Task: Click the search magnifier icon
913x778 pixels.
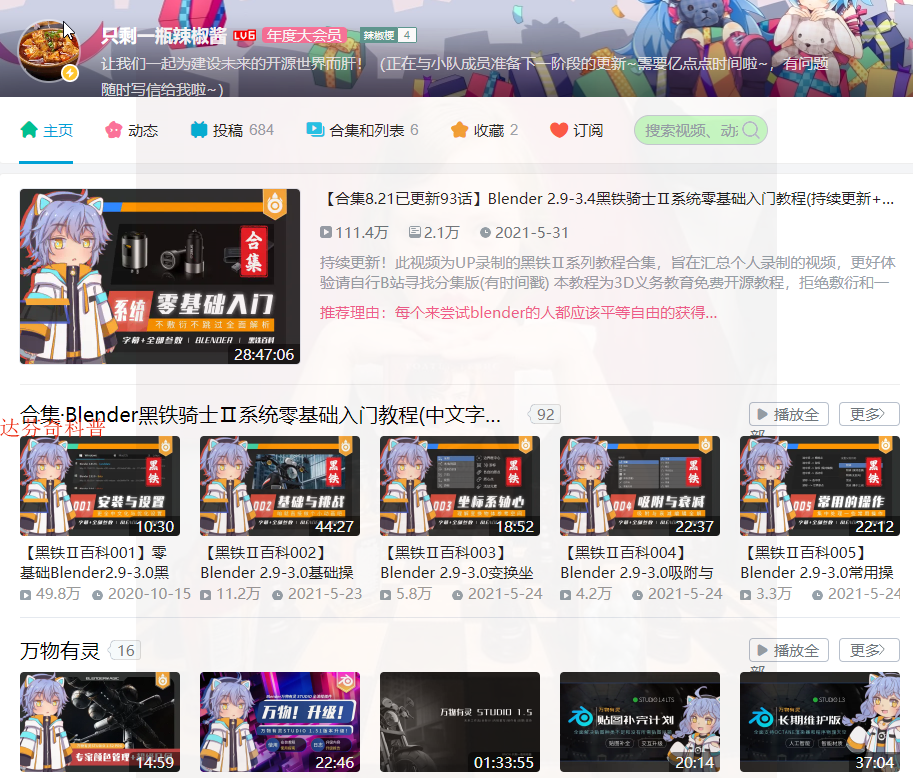Action: pos(752,130)
